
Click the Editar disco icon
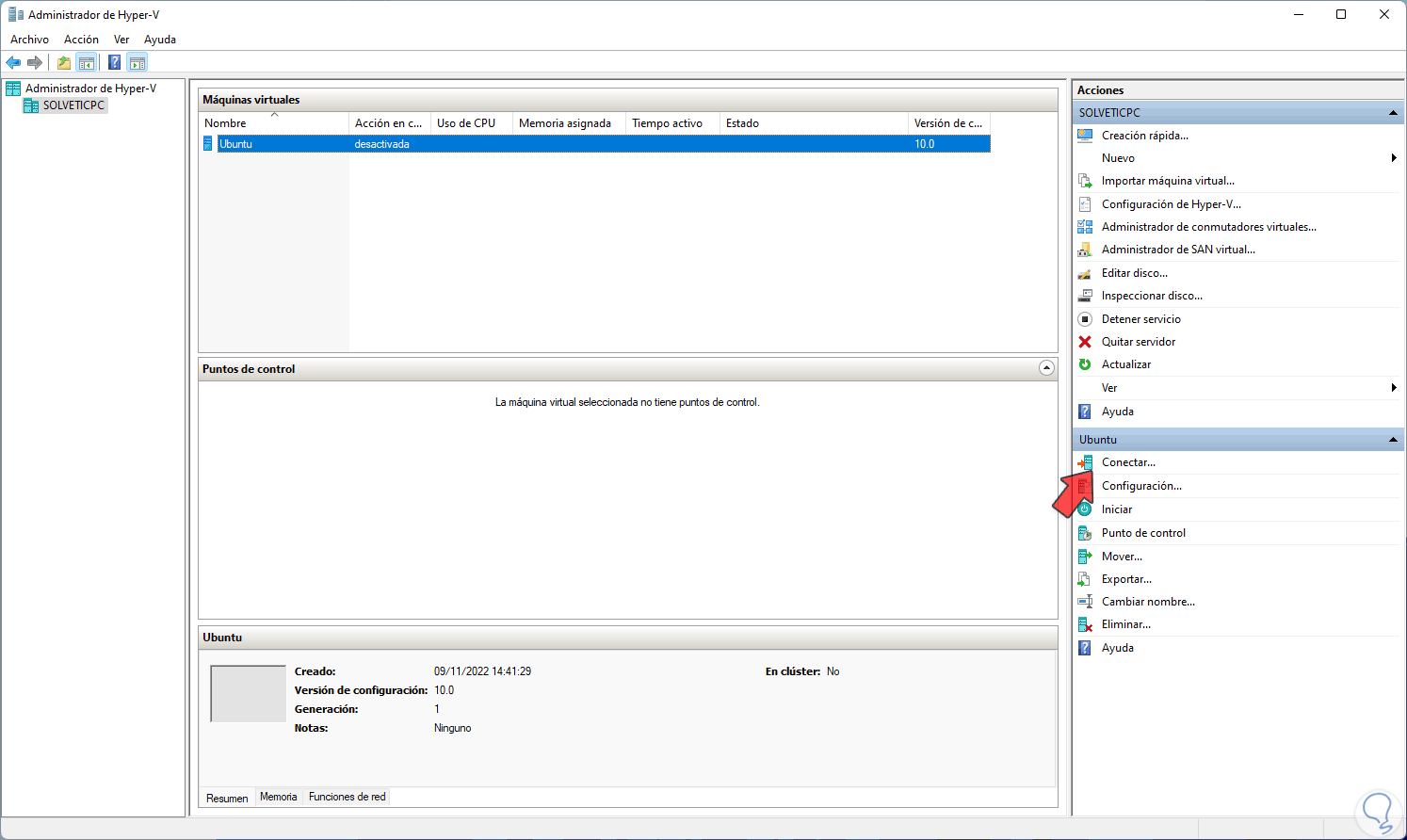point(1085,273)
